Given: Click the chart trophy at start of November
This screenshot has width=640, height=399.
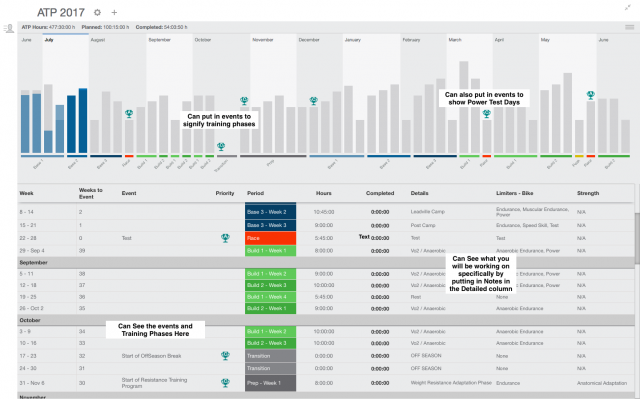Looking at the screenshot, I should coord(244,101).
